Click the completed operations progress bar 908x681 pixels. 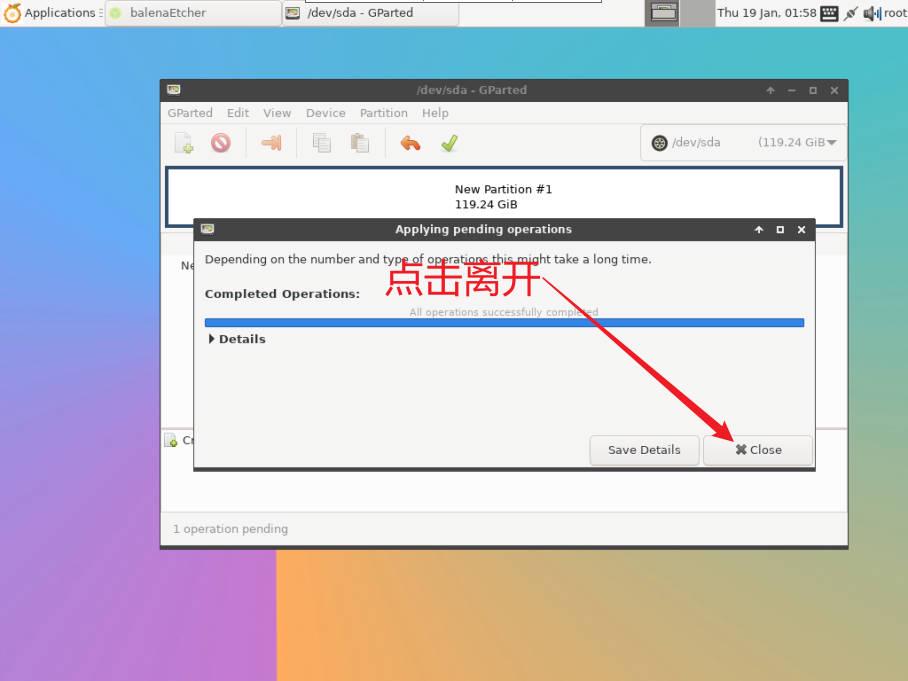pyautogui.click(x=504, y=323)
